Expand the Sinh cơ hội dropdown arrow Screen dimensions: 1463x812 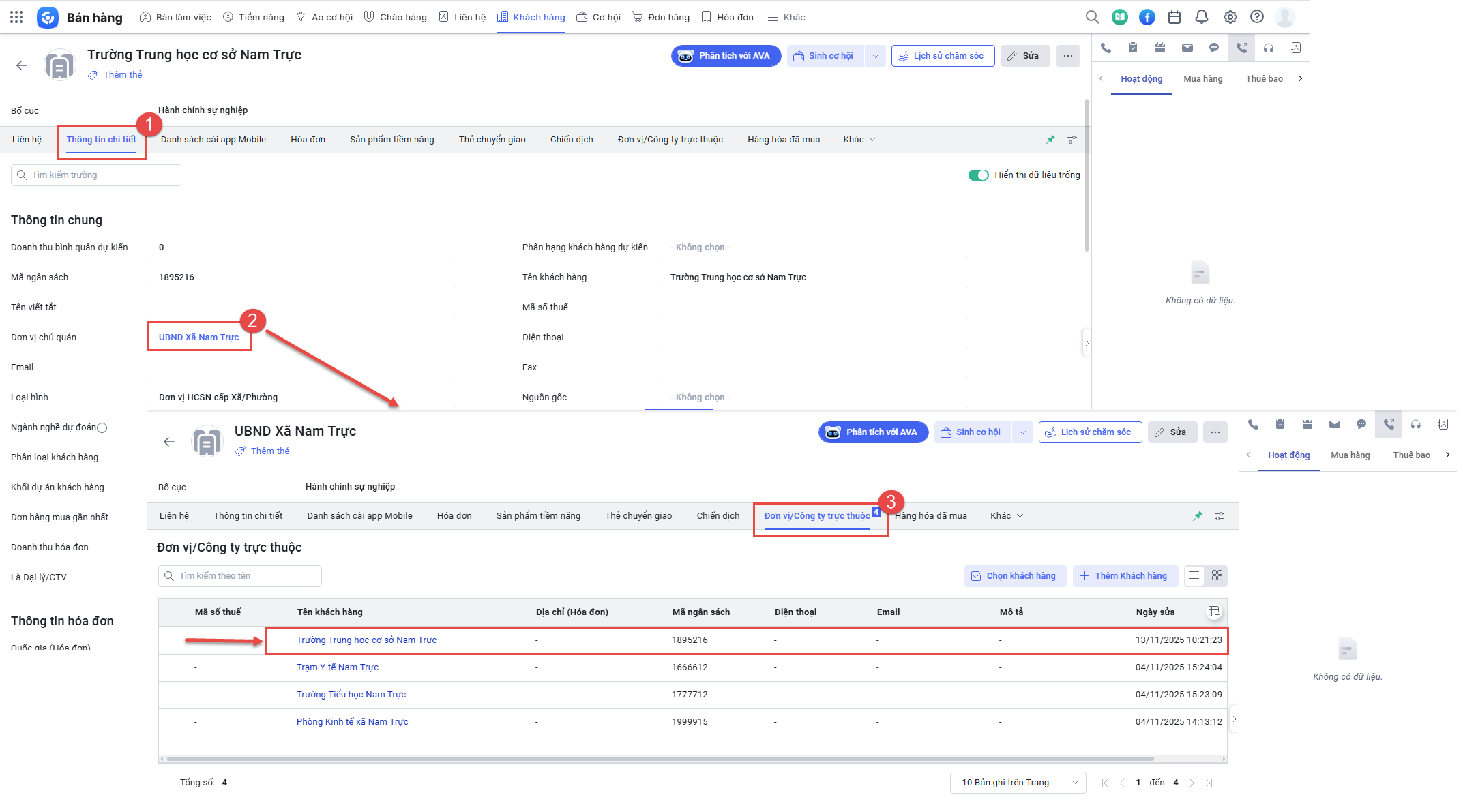click(875, 56)
